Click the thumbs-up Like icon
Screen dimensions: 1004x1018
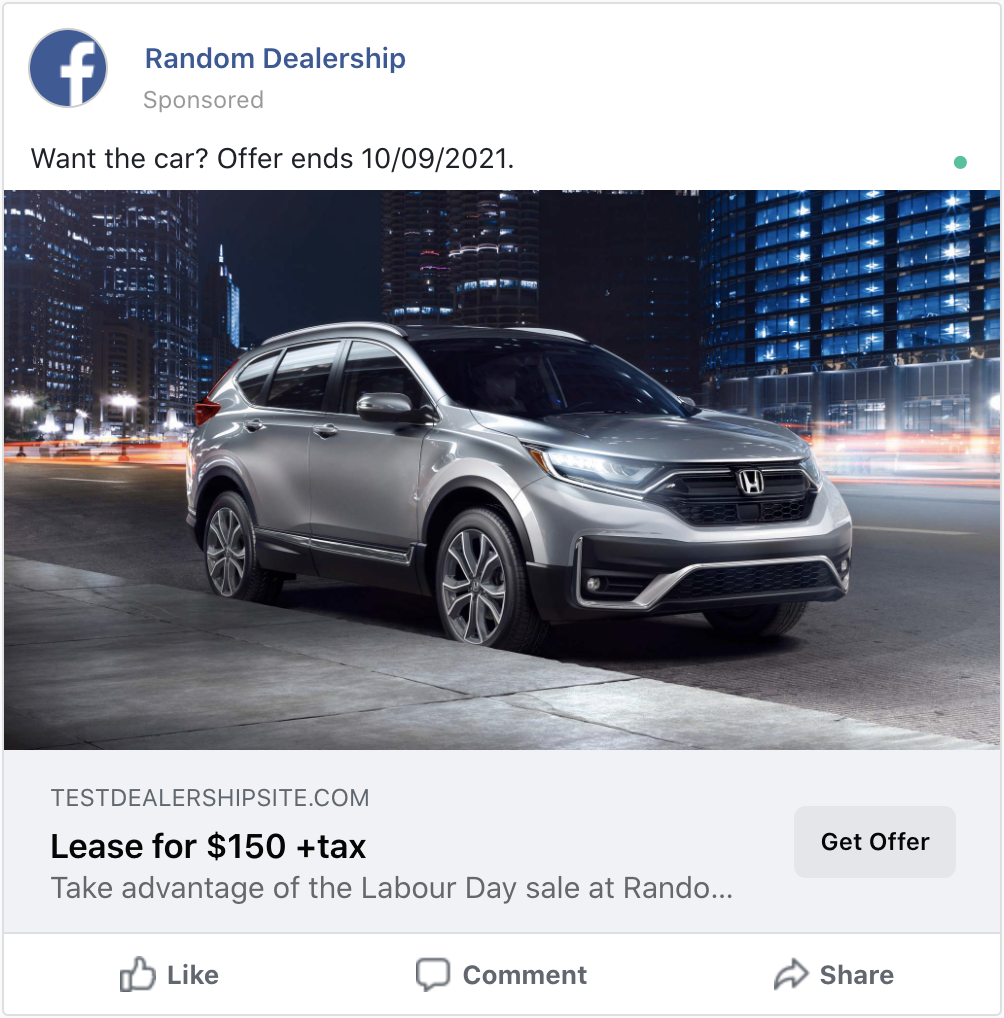point(138,974)
